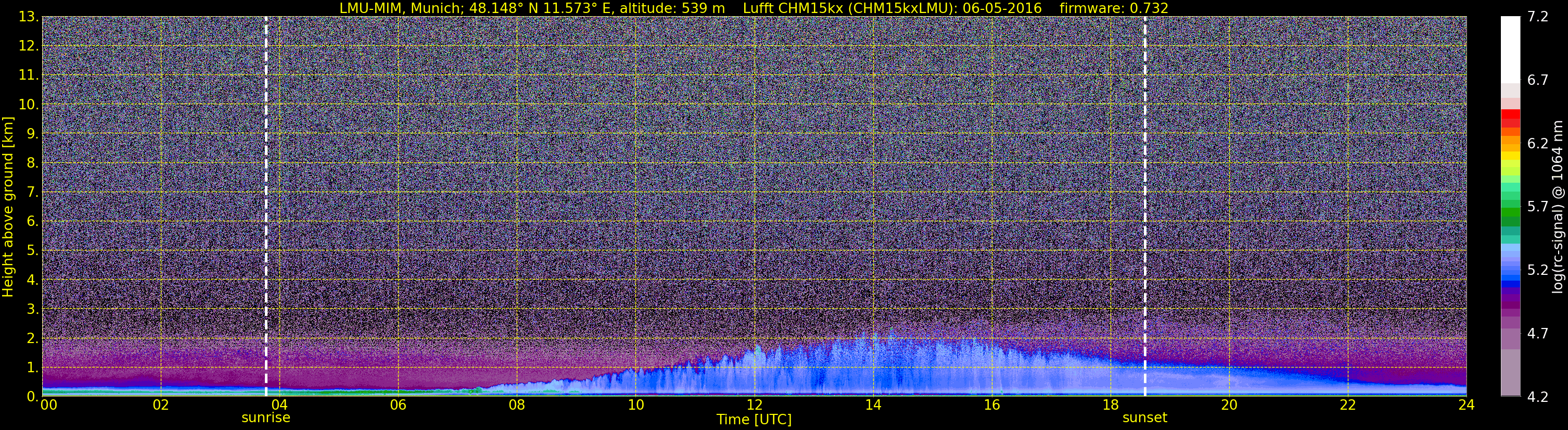Click the height axis tick '5.'
1568x430 pixels.
tap(32, 251)
